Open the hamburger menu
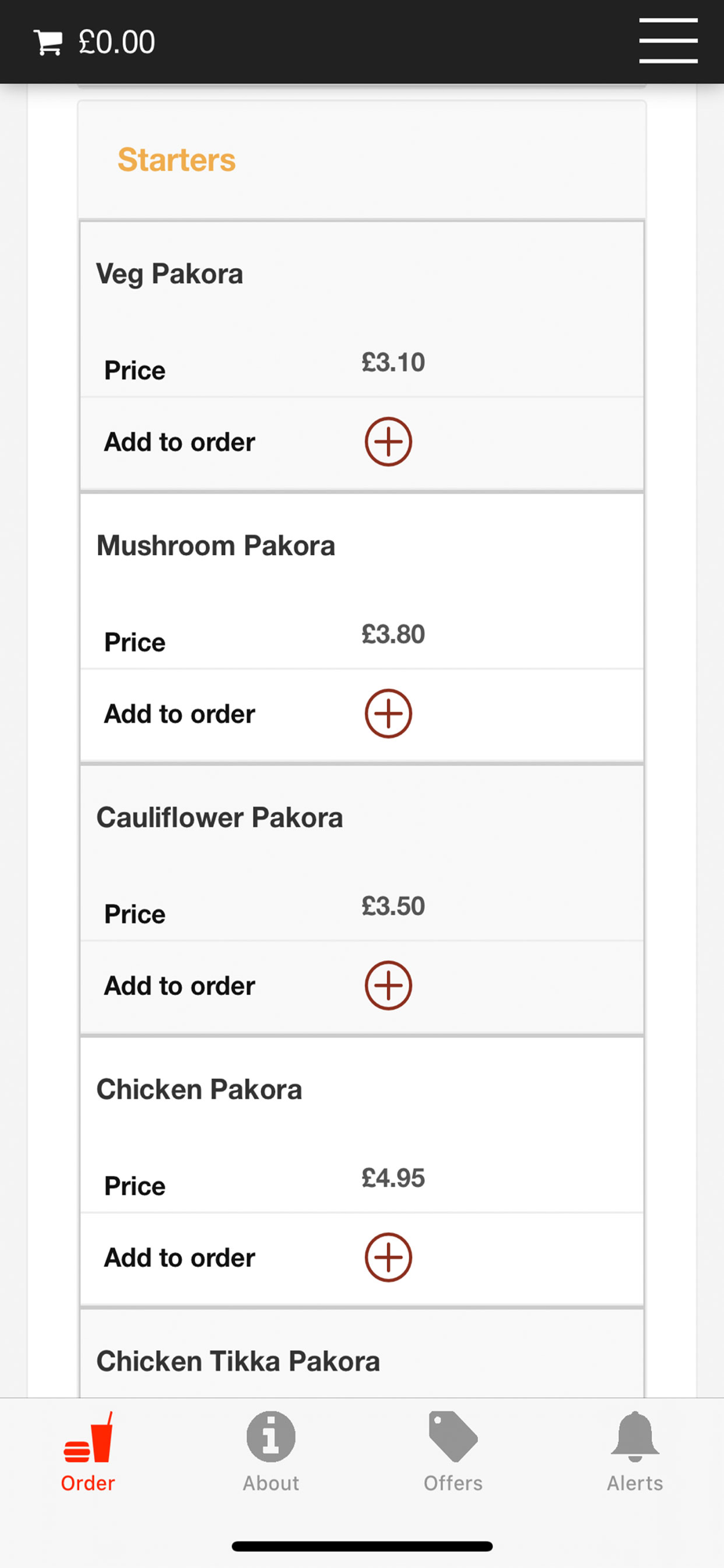 [668, 41]
